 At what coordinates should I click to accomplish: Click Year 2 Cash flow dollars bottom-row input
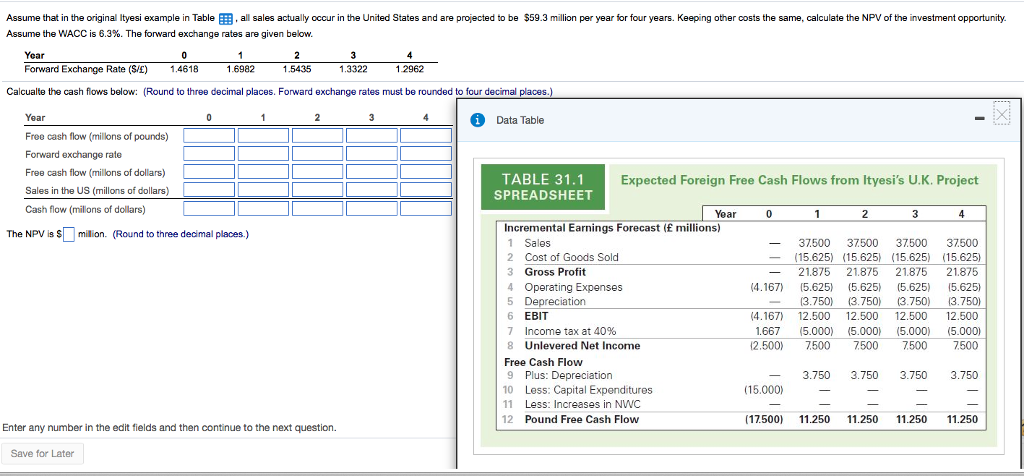click(317, 209)
